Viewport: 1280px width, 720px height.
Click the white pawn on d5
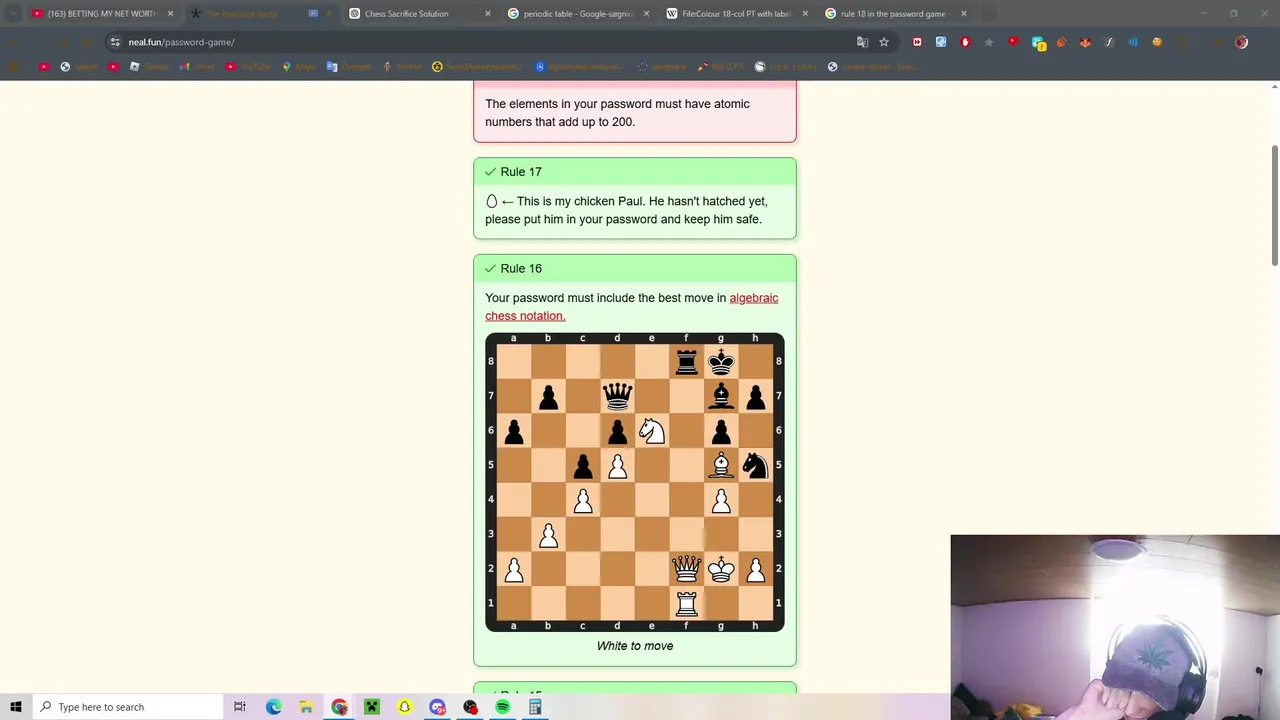[617, 465]
